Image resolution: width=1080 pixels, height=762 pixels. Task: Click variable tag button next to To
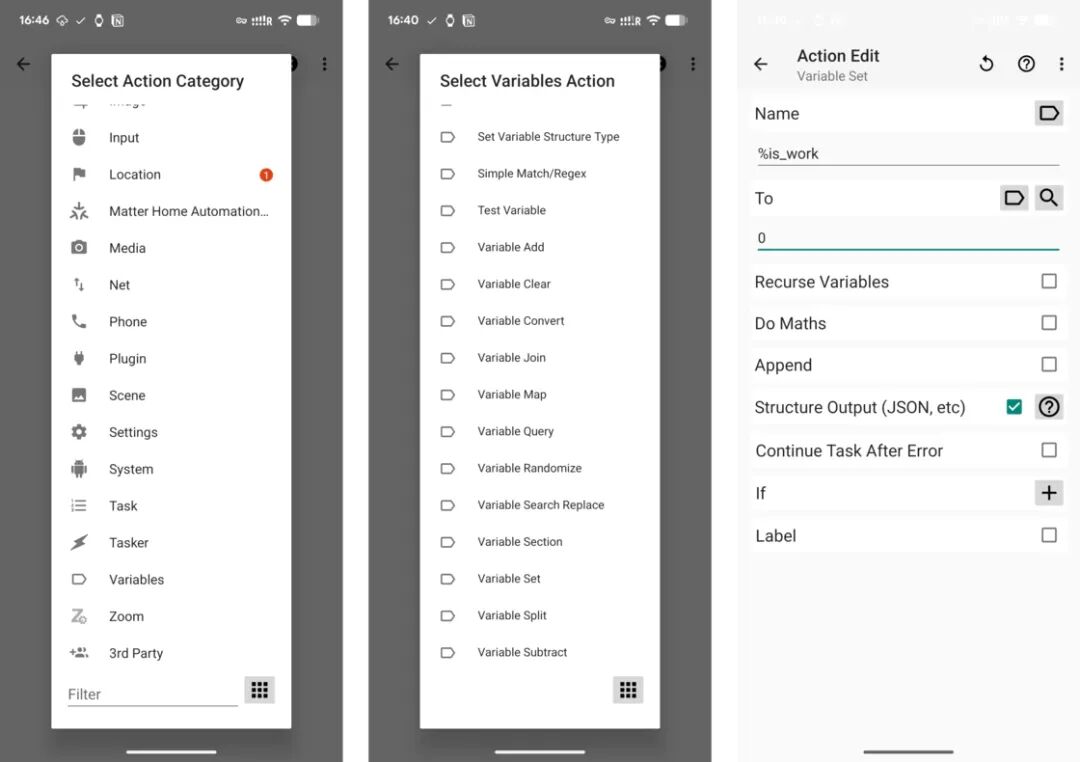point(1014,198)
